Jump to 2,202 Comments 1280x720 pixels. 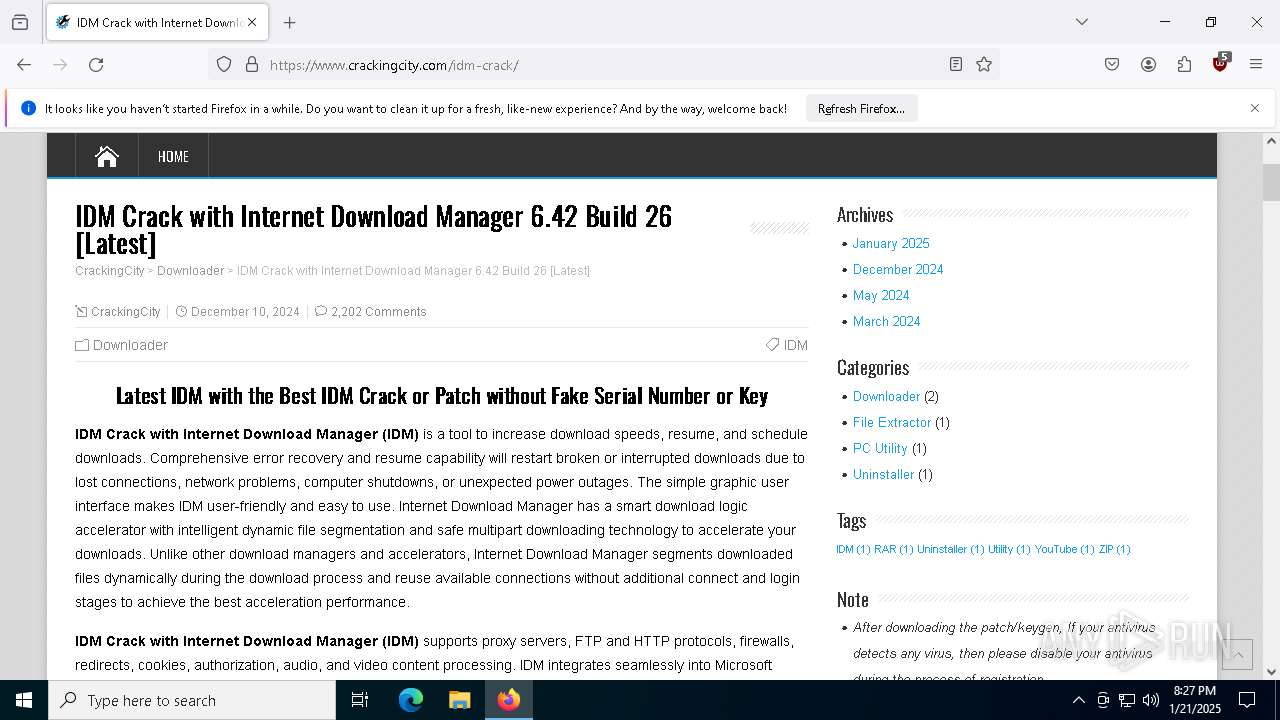click(x=379, y=312)
